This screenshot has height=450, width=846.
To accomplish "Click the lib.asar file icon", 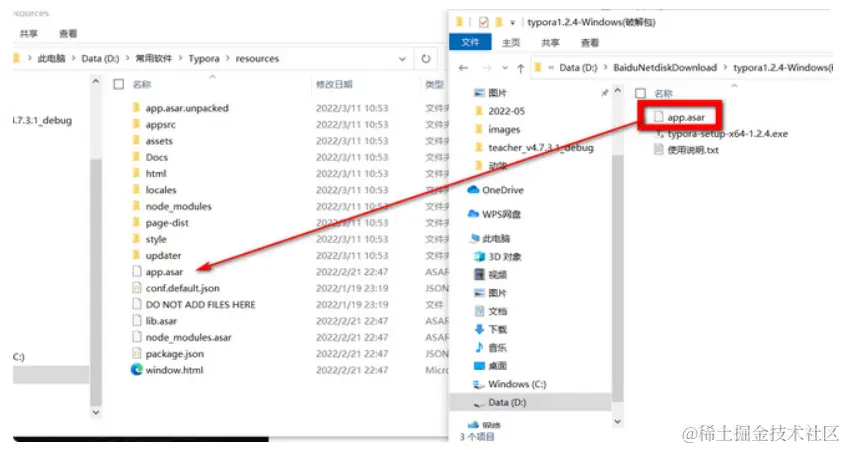I will [137, 321].
